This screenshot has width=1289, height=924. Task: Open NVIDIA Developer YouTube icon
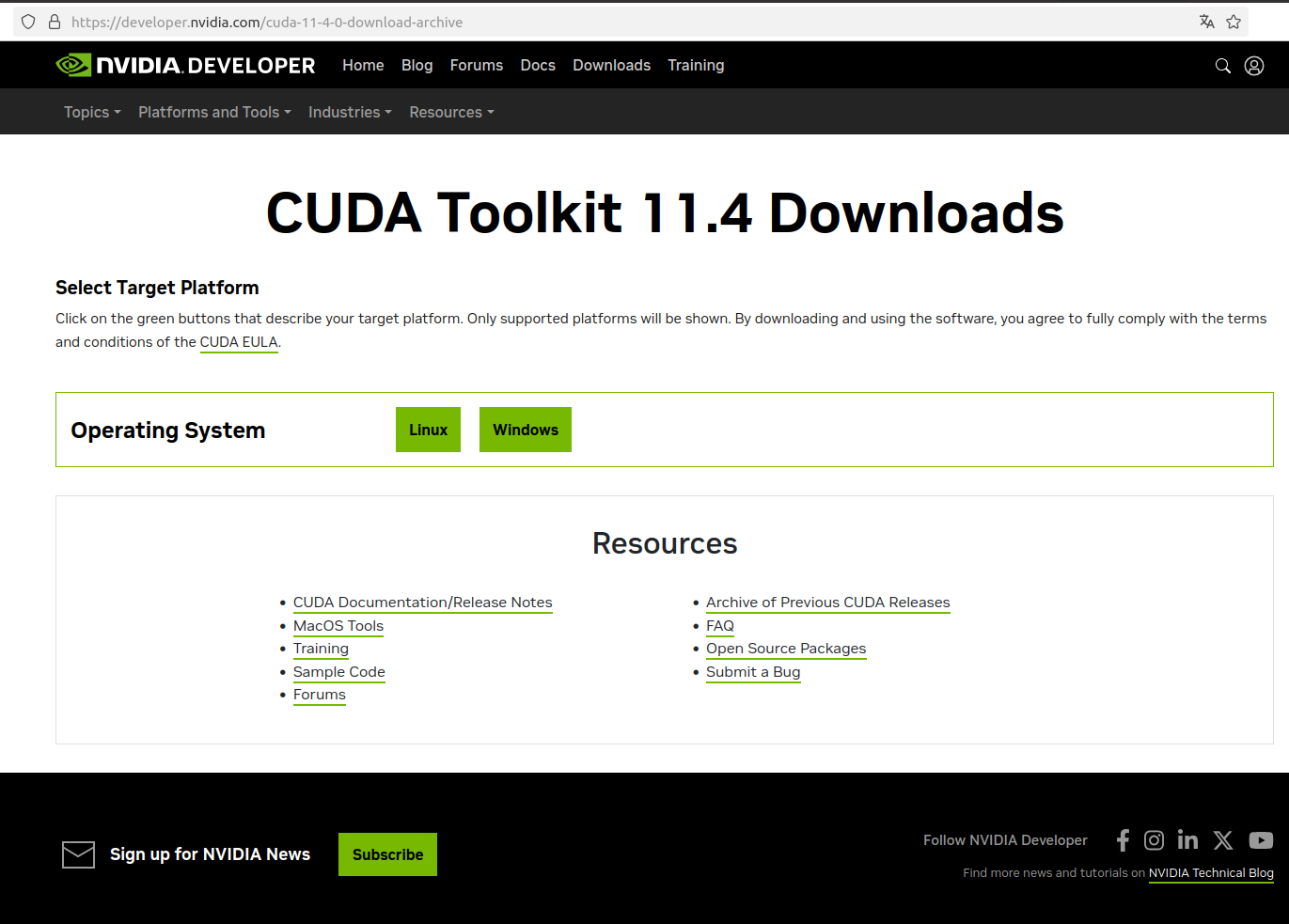pos(1261,840)
